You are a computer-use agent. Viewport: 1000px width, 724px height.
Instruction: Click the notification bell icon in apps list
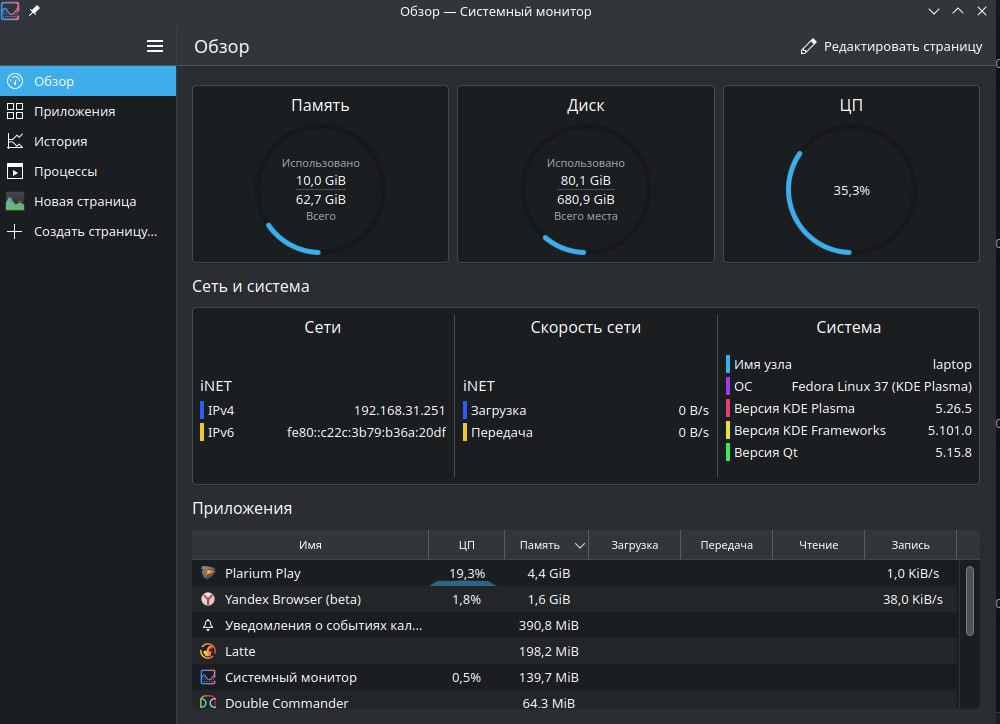point(208,625)
